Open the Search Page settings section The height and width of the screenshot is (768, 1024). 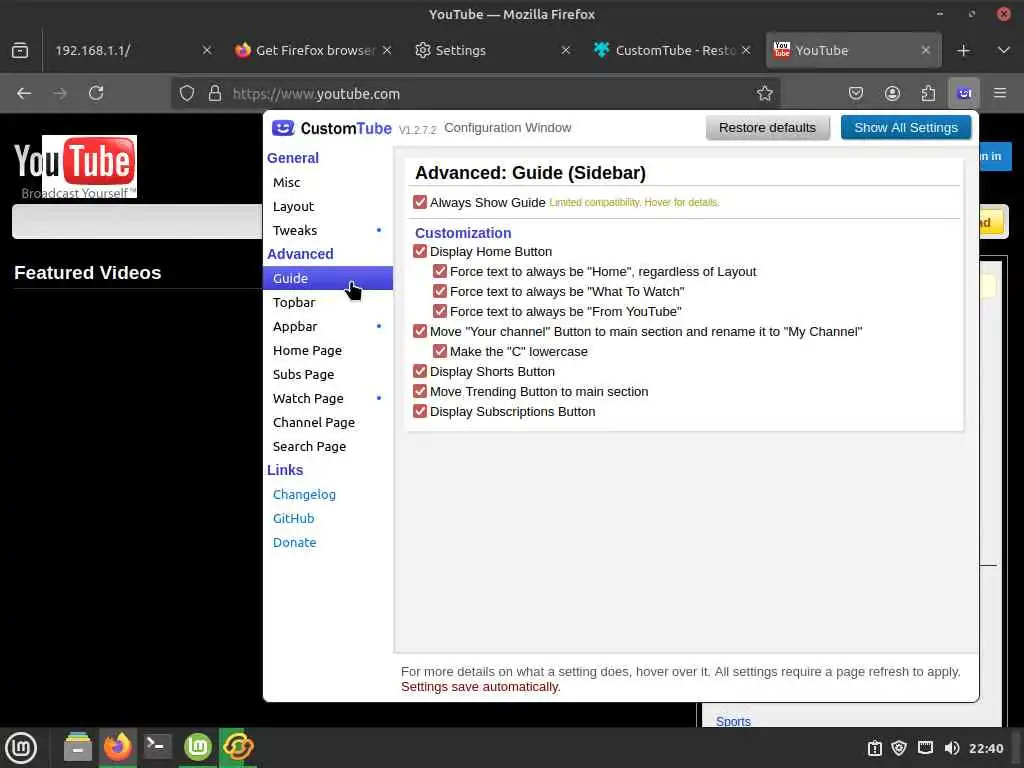click(328, 447)
